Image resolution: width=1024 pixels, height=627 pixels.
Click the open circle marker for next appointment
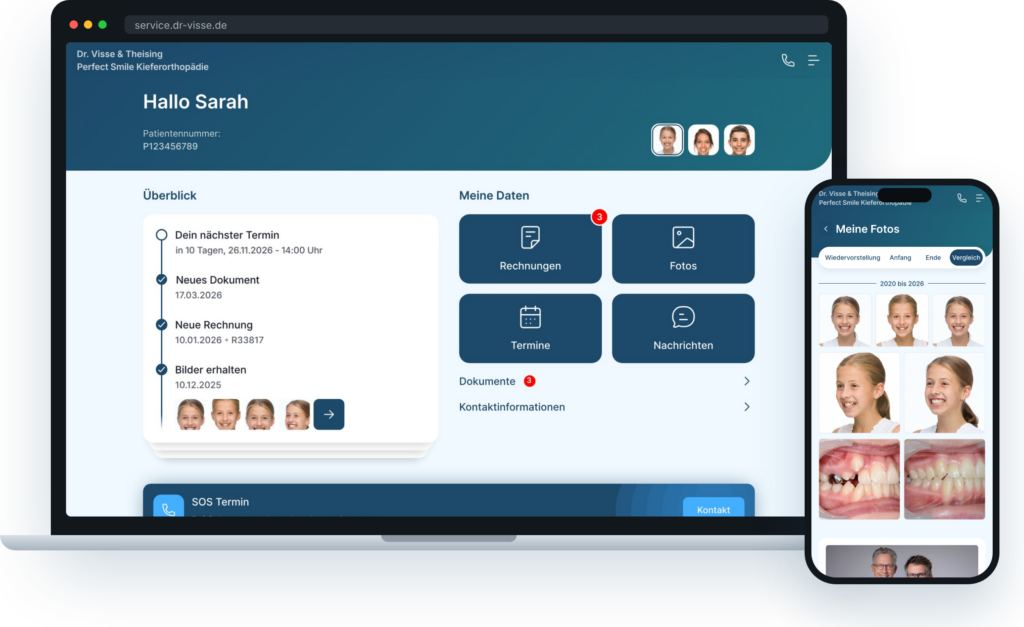tap(161, 234)
